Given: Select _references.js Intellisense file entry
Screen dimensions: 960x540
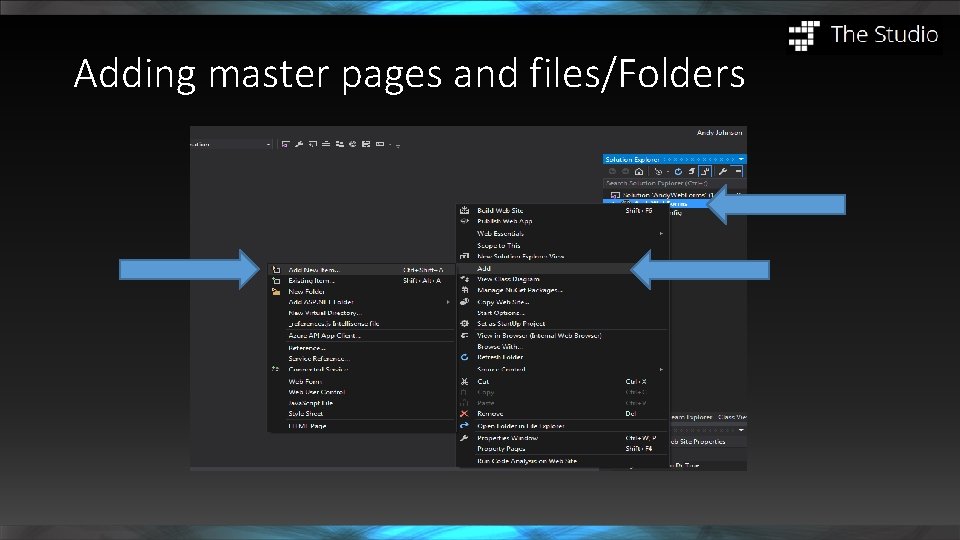Looking at the screenshot, I should pyautogui.click(x=334, y=323).
